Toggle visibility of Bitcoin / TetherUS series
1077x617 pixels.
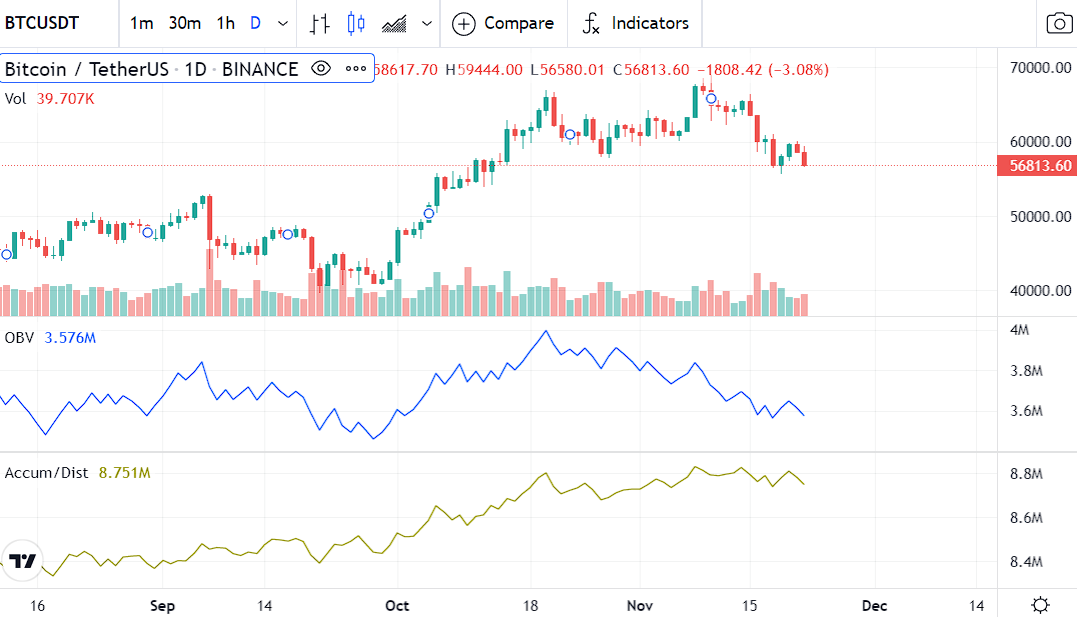point(321,69)
